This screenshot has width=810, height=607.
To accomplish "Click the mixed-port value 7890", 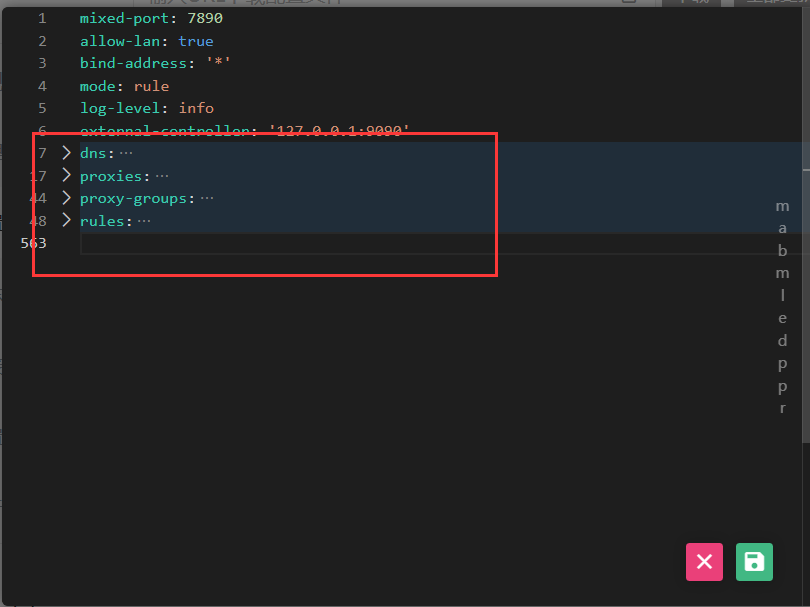I will [x=207, y=19].
